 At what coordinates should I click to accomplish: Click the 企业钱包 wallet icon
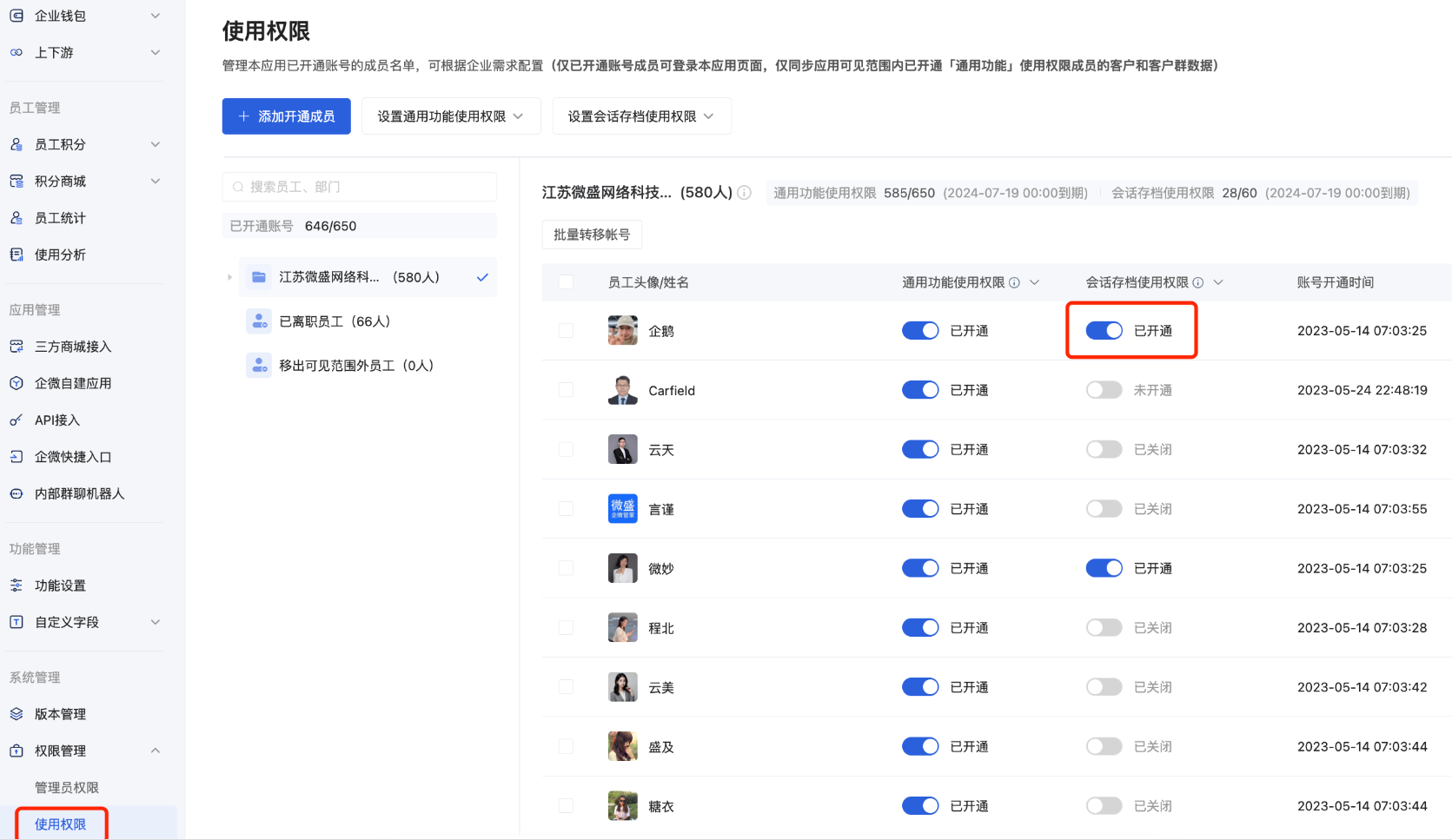[x=17, y=16]
